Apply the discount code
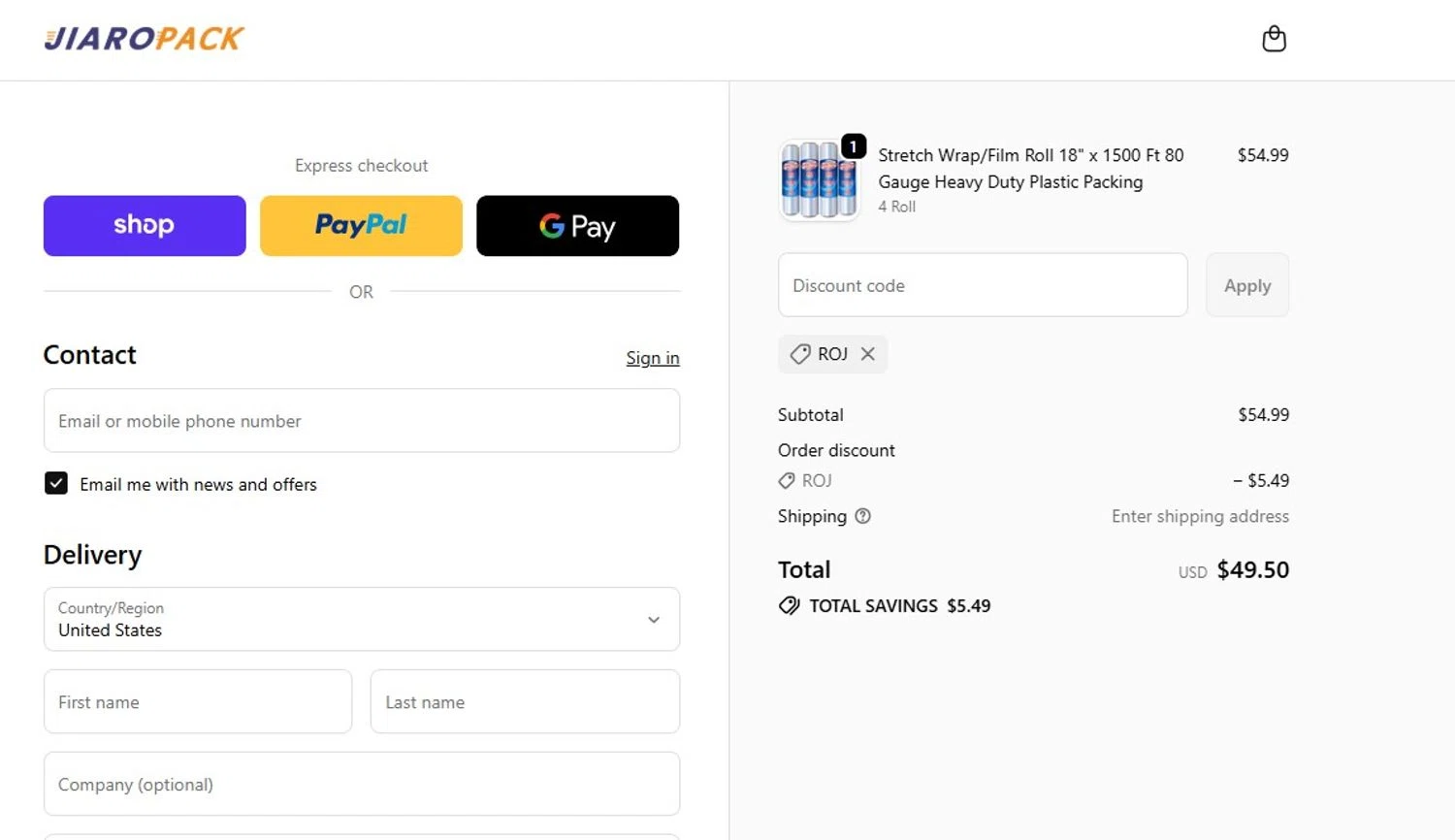The image size is (1455, 840). pyautogui.click(x=1247, y=285)
